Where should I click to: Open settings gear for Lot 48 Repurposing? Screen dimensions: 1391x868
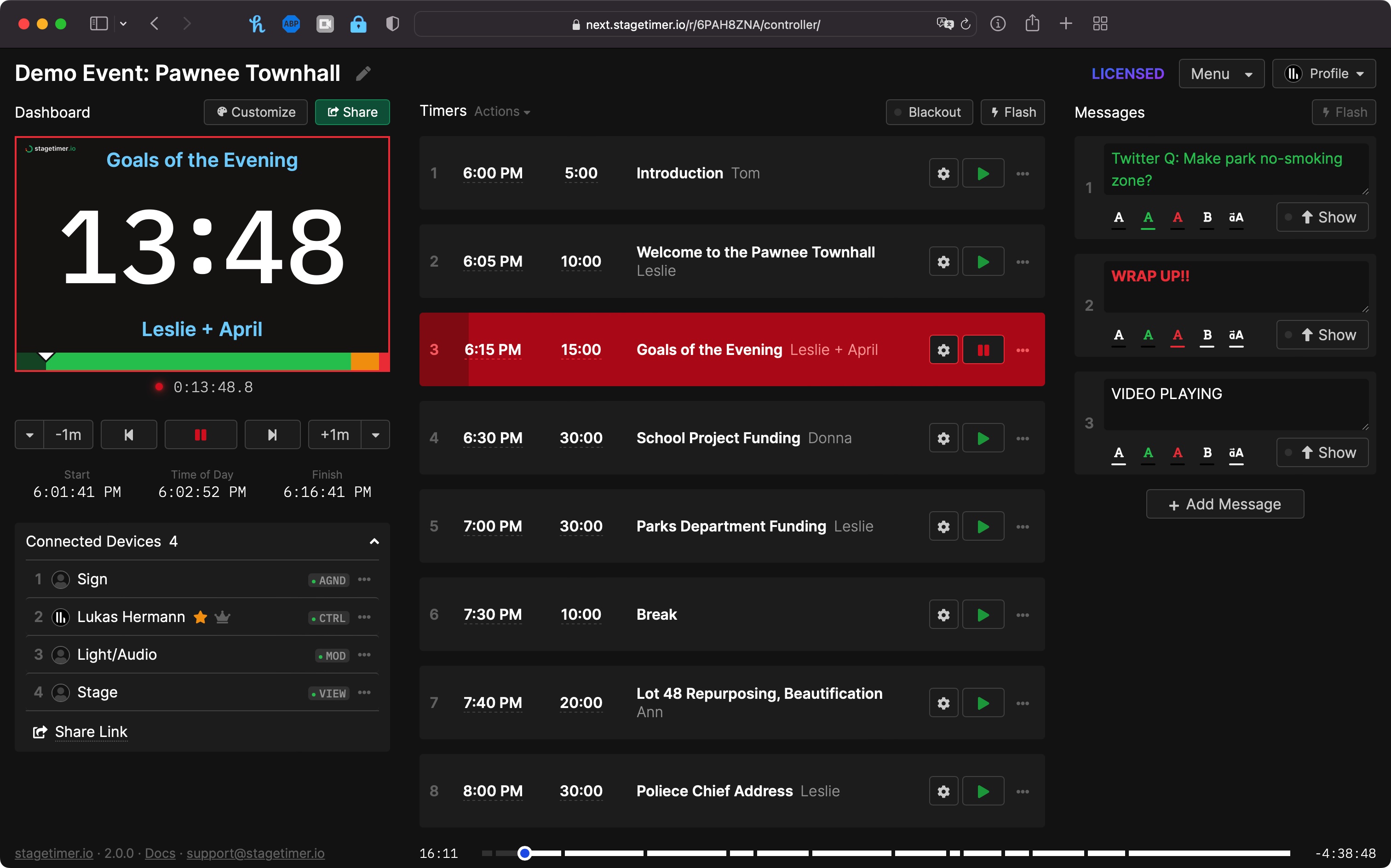943,702
